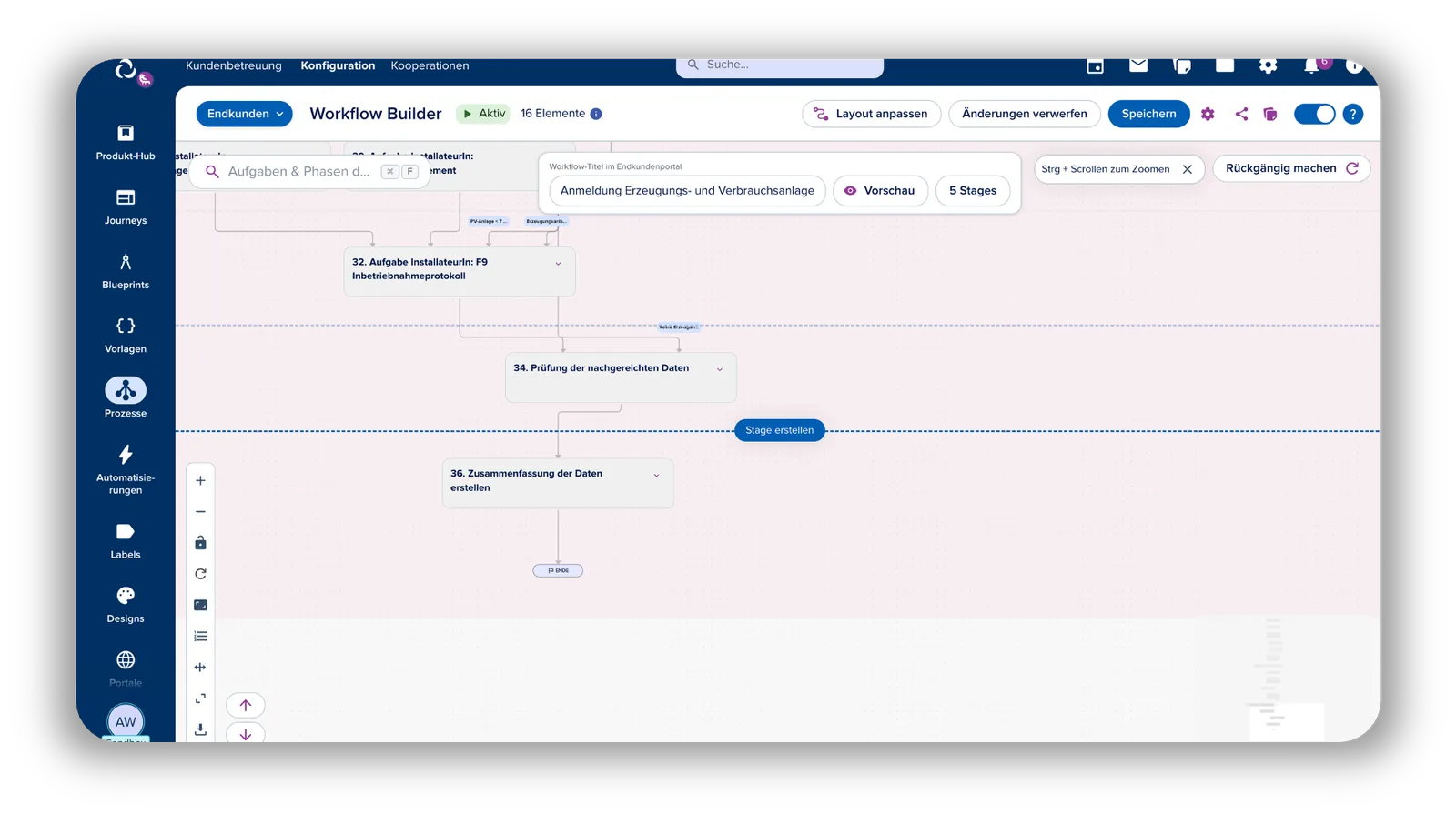The width and height of the screenshot is (1456, 814).
Task: Click Vorschau eye preview button
Action: tap(880, 191)
